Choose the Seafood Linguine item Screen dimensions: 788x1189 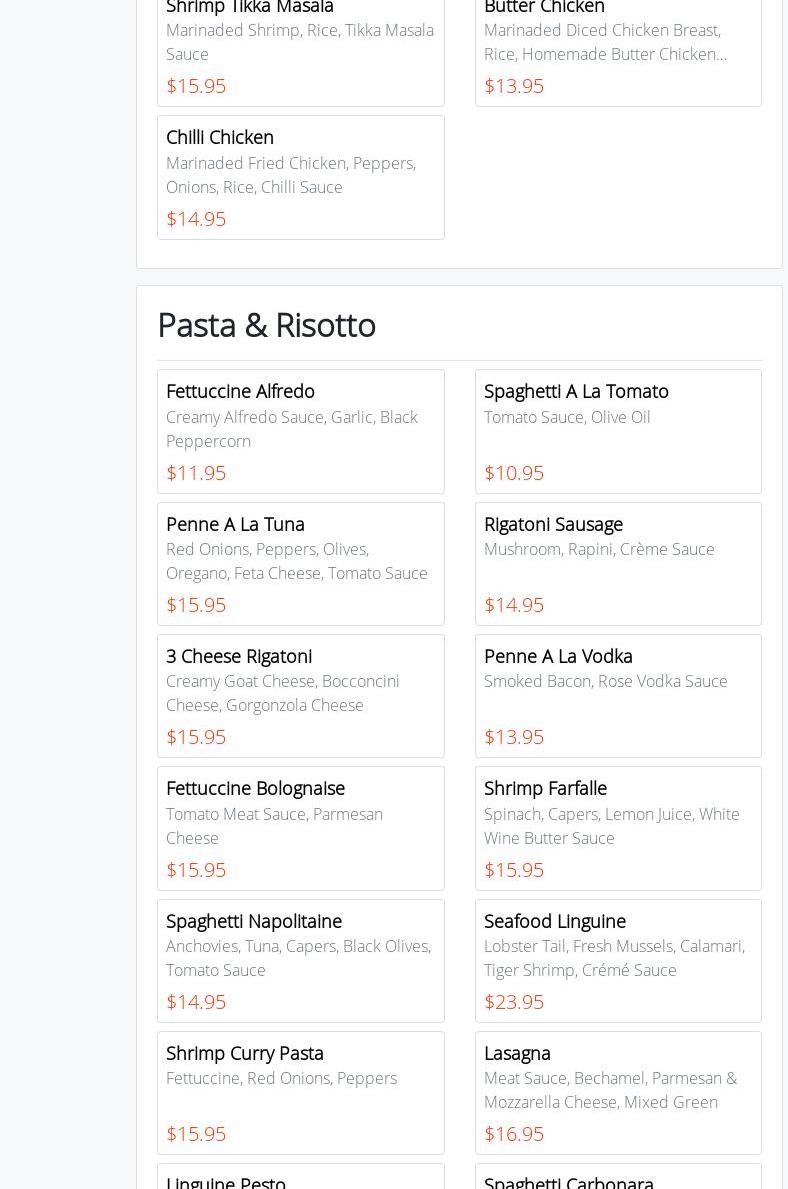(618, 961)
